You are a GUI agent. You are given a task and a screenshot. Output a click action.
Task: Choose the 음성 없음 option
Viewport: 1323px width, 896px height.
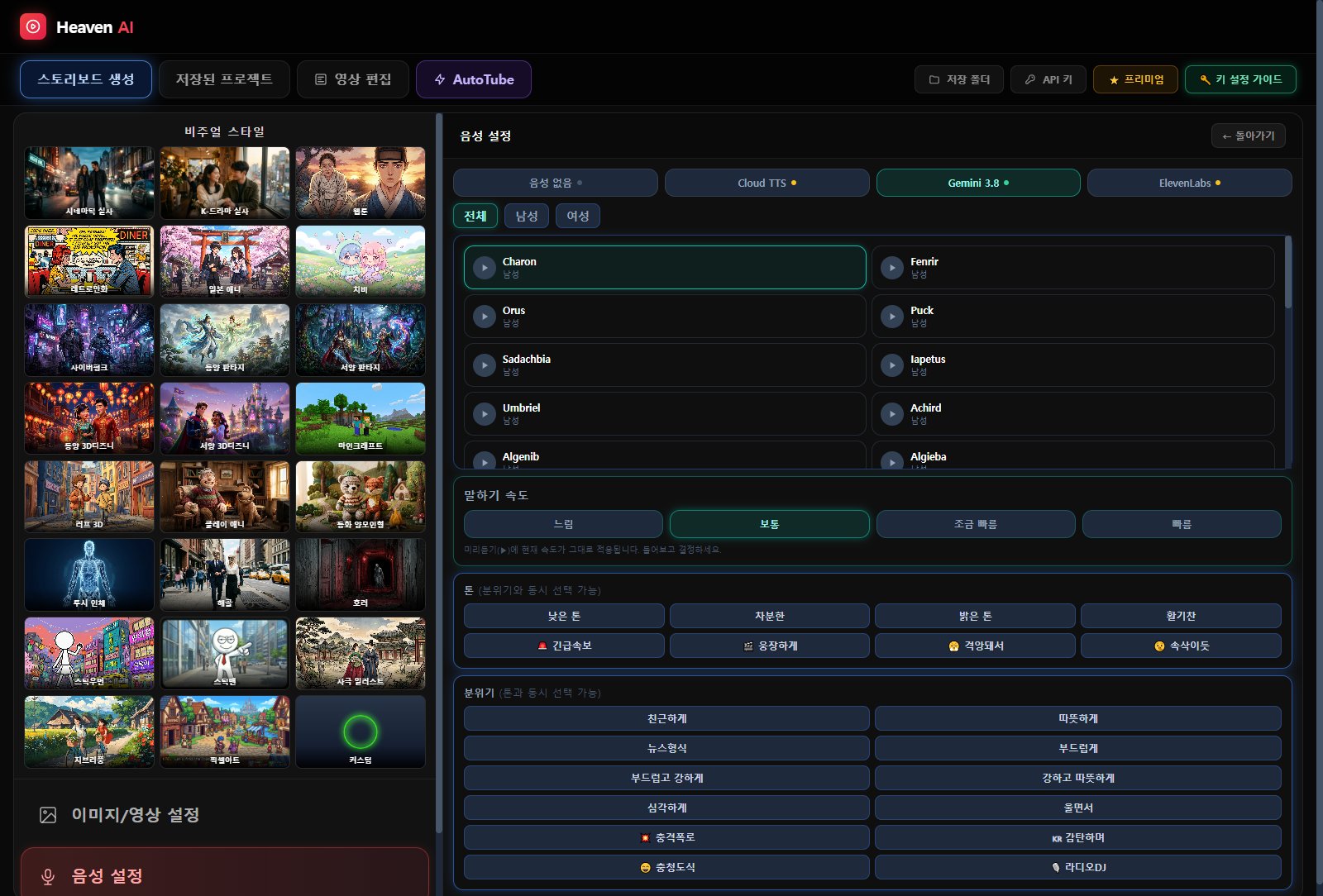[x=556, y=183]
